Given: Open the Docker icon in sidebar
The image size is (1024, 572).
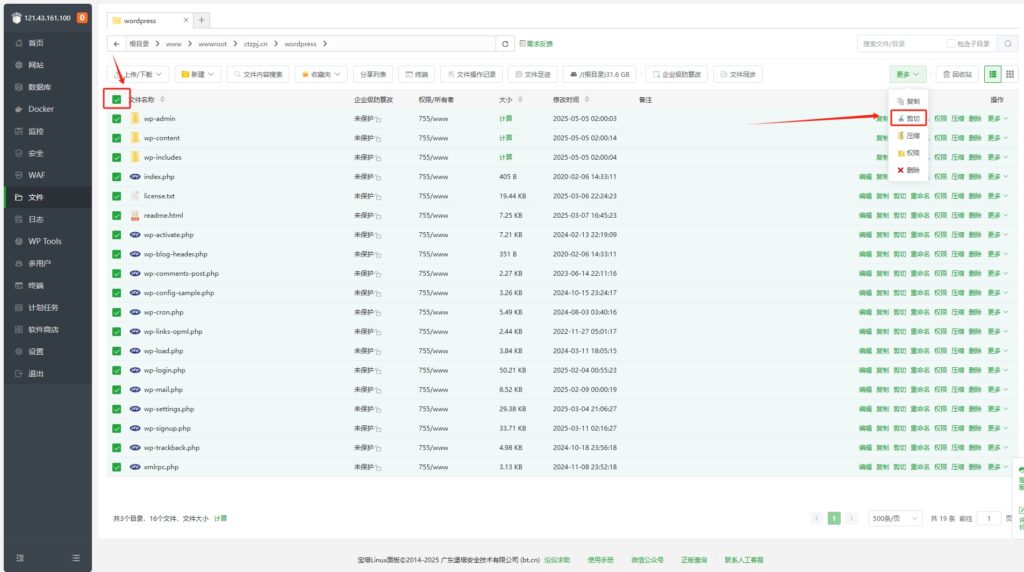Looking at the screenshot, I should pyautogui.click(x=19, y=109).
